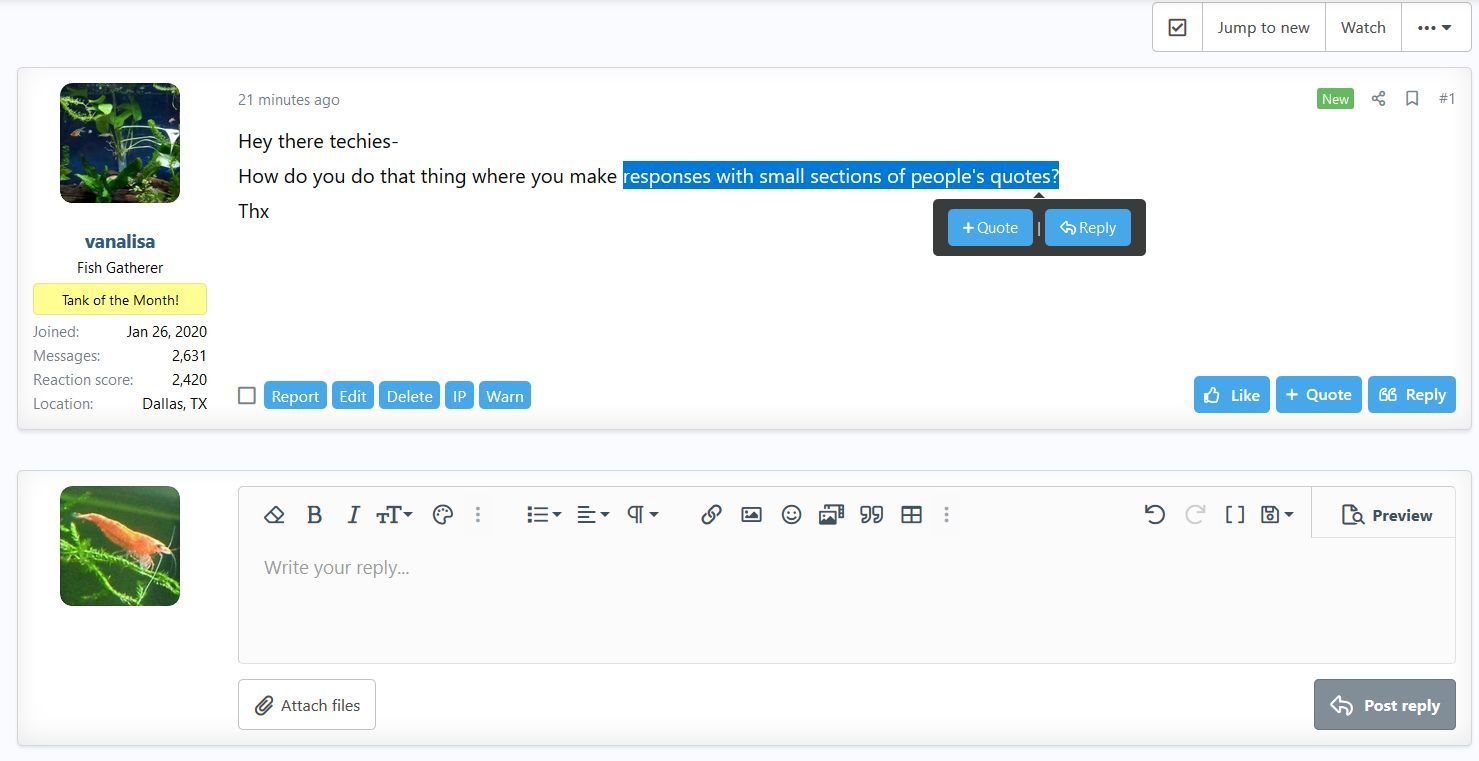
Task: Open text color palette picker
Action: tap(443, 515)
